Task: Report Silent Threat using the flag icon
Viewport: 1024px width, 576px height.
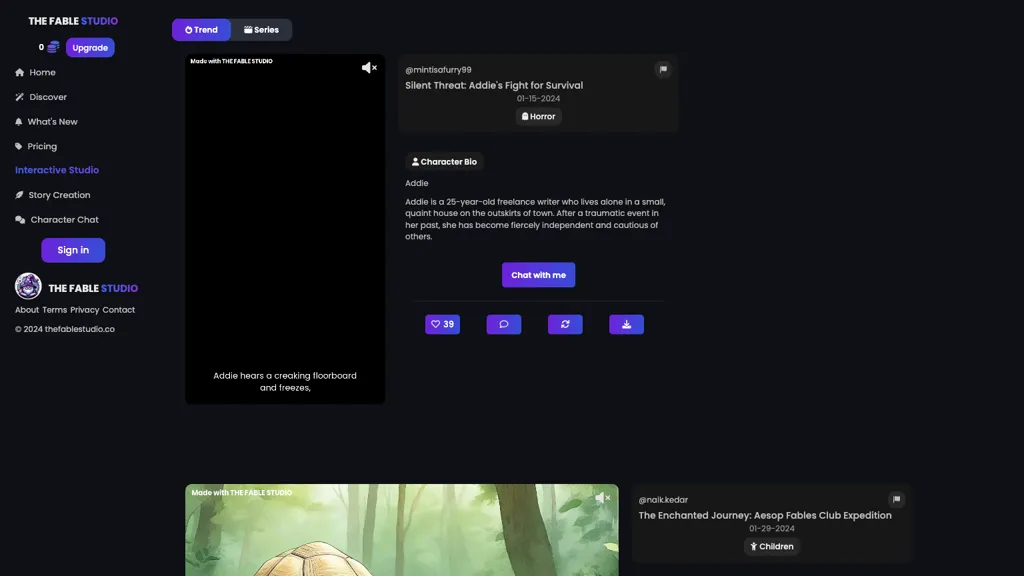Action: [x=663, y=69]
